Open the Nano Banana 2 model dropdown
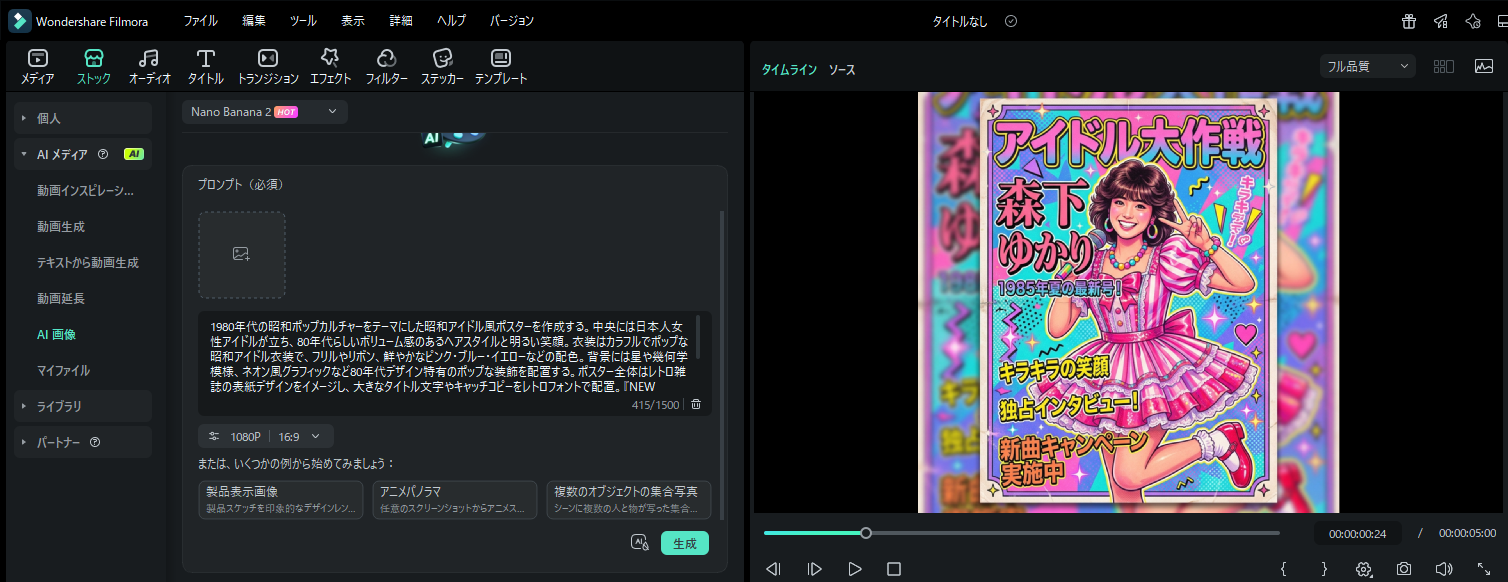Image resolution: width=1508 pixels, height=582 pixels. (265, 112)
